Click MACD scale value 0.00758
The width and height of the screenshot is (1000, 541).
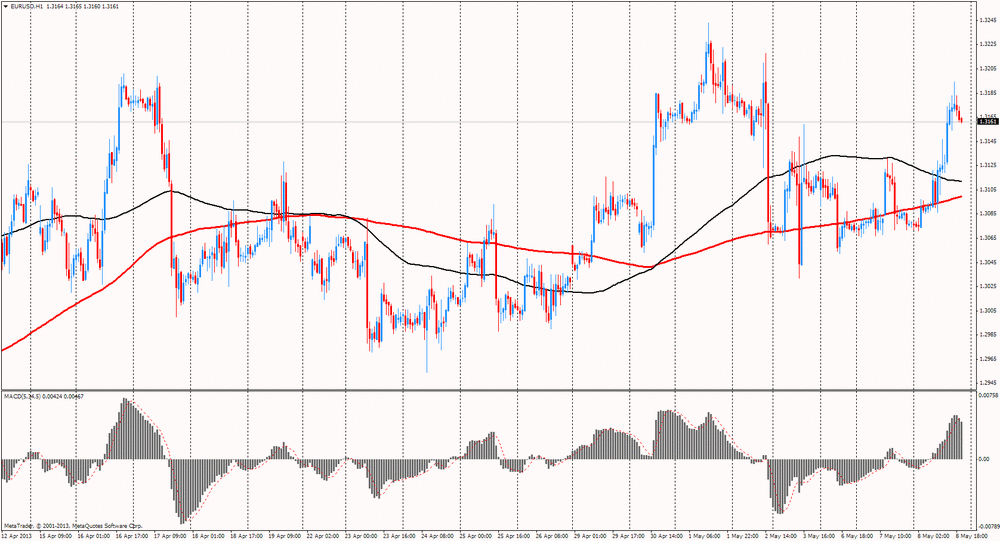point(987,395)
